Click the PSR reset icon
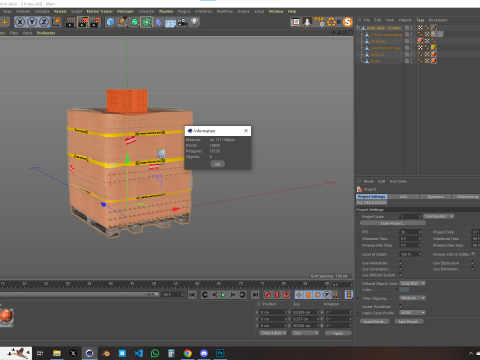The width and height of the screenshot is (480, 360). click(x=319, y=22)
